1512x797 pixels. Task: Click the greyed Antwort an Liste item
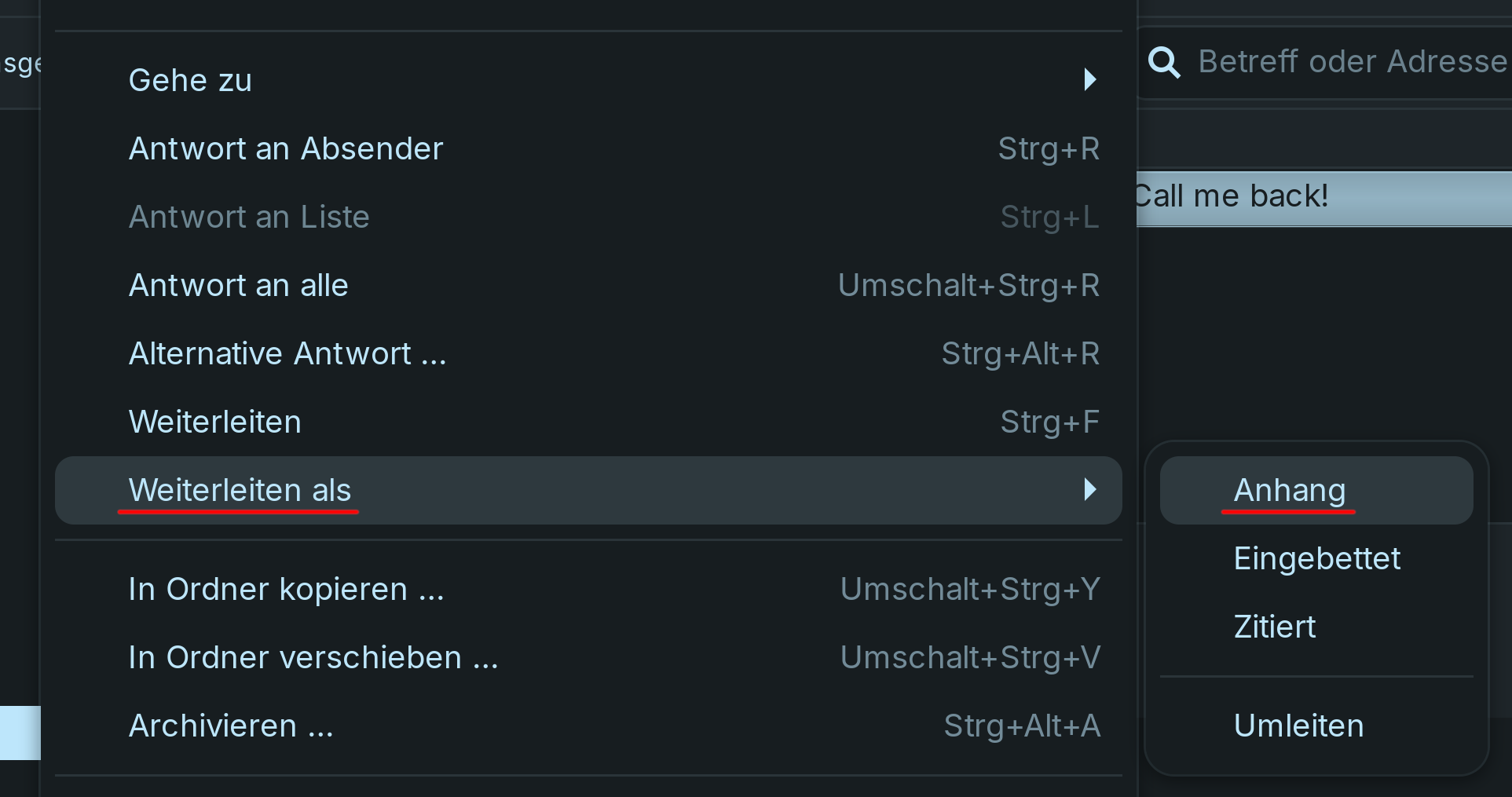pos(249,217)
